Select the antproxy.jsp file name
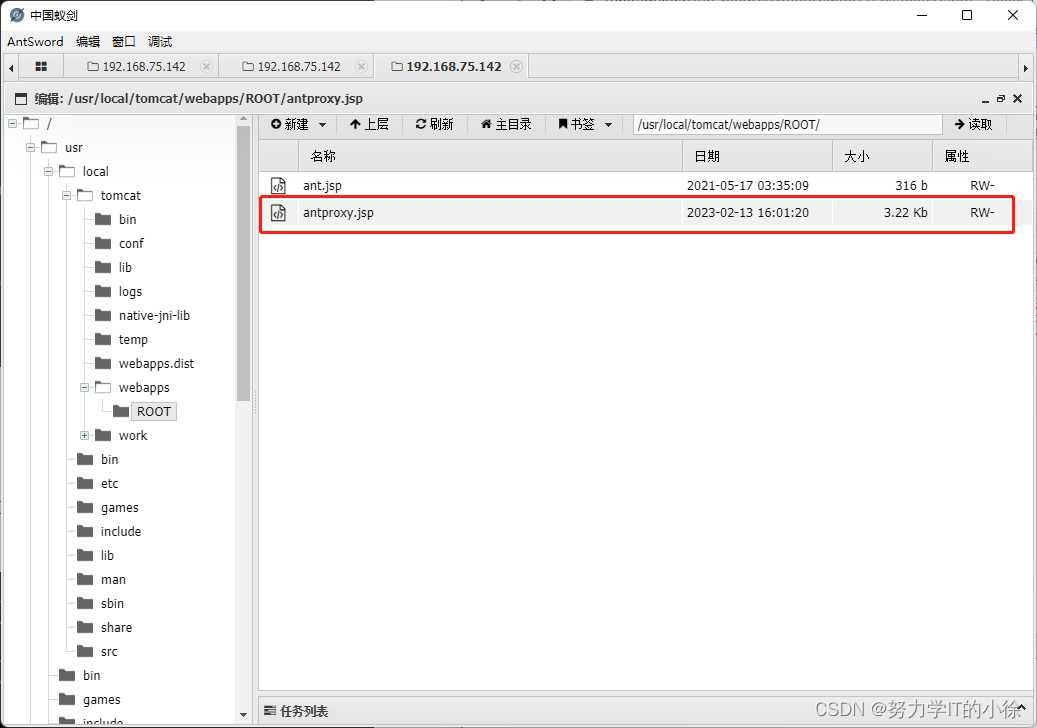1037x728 pixels. [338, 213]
